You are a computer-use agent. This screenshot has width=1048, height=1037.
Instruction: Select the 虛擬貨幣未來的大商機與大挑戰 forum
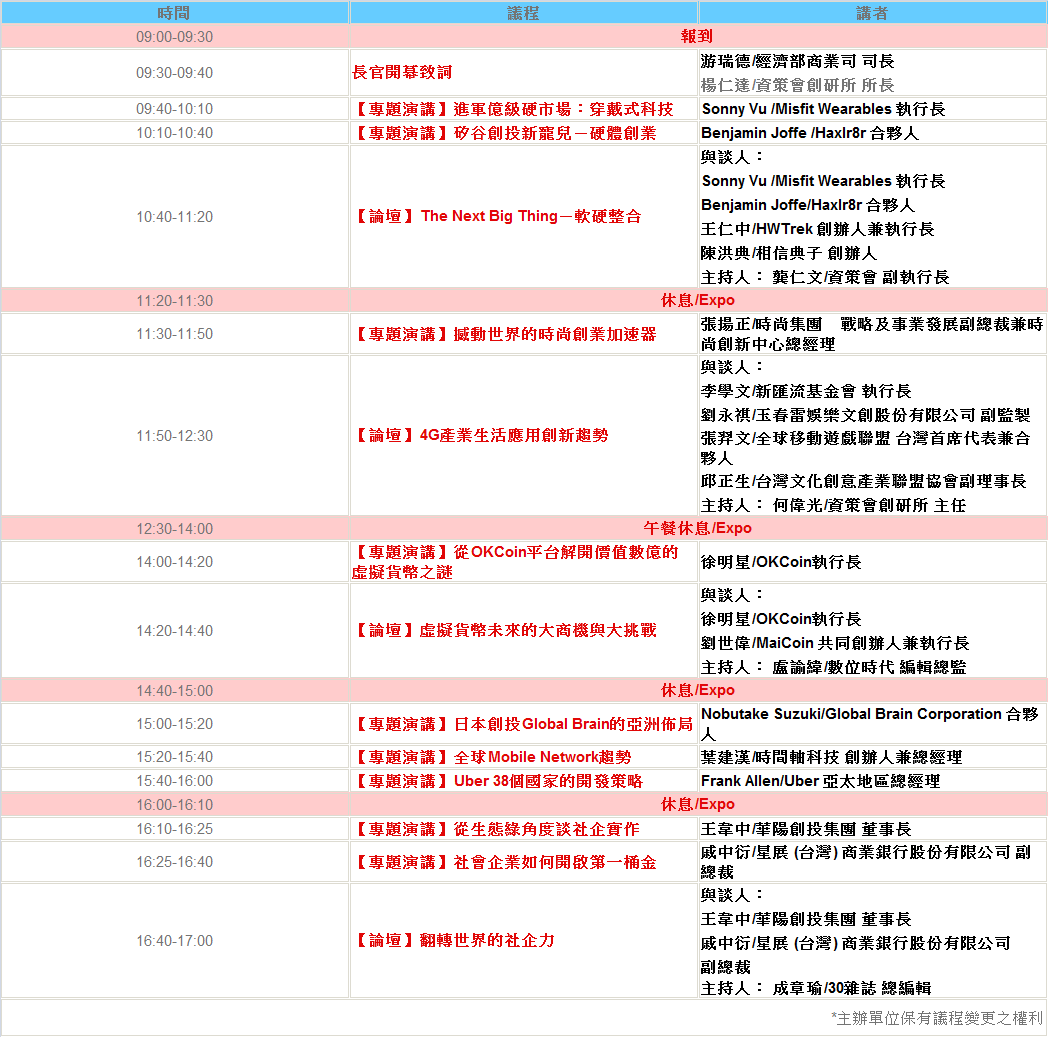click(505, 630)
